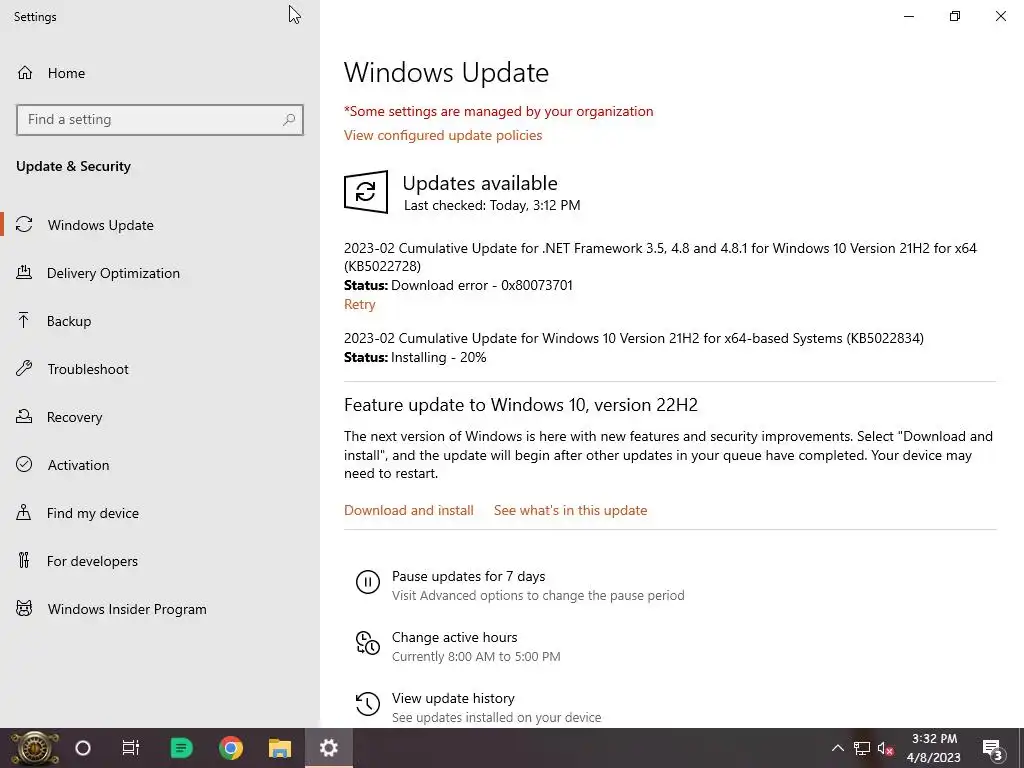The width and height of the screenshot is (1024, 768).
Task: Click the Home icon in sidebar
Action: click(25, 72)
